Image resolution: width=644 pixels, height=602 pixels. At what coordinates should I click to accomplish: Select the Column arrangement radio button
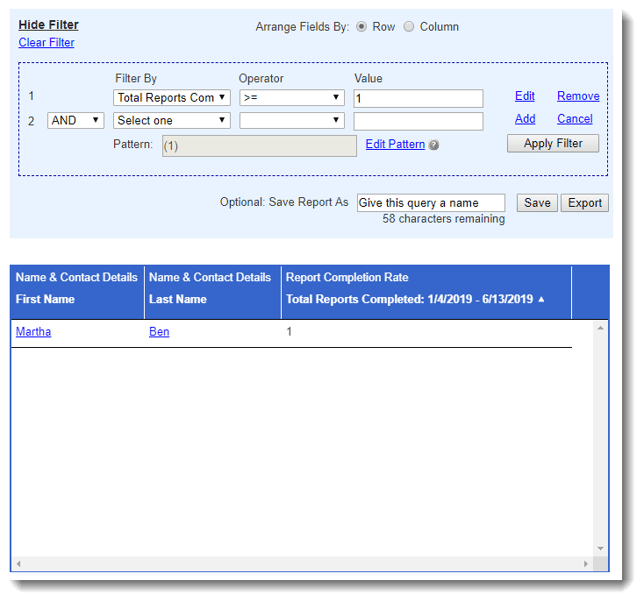[x=409, y=27]
